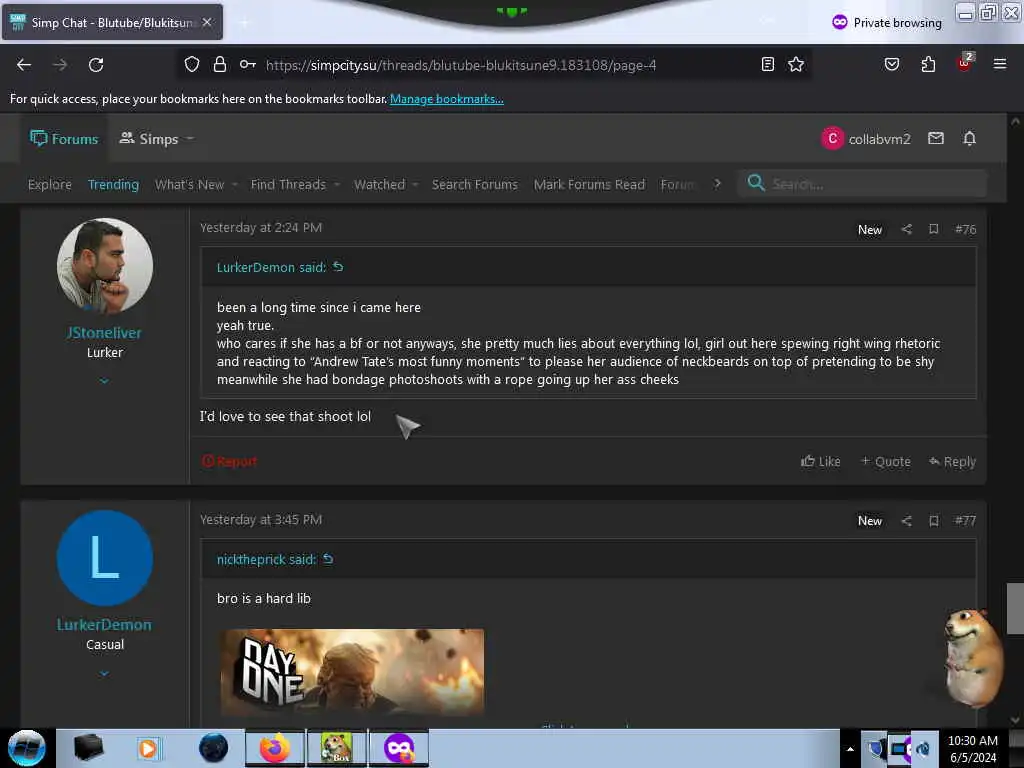Image resolution: width=1024 pixels, height=768 pixels.
Task: Jump to nicktheprick's quoted post arrow
Action: tap(328, 559)
